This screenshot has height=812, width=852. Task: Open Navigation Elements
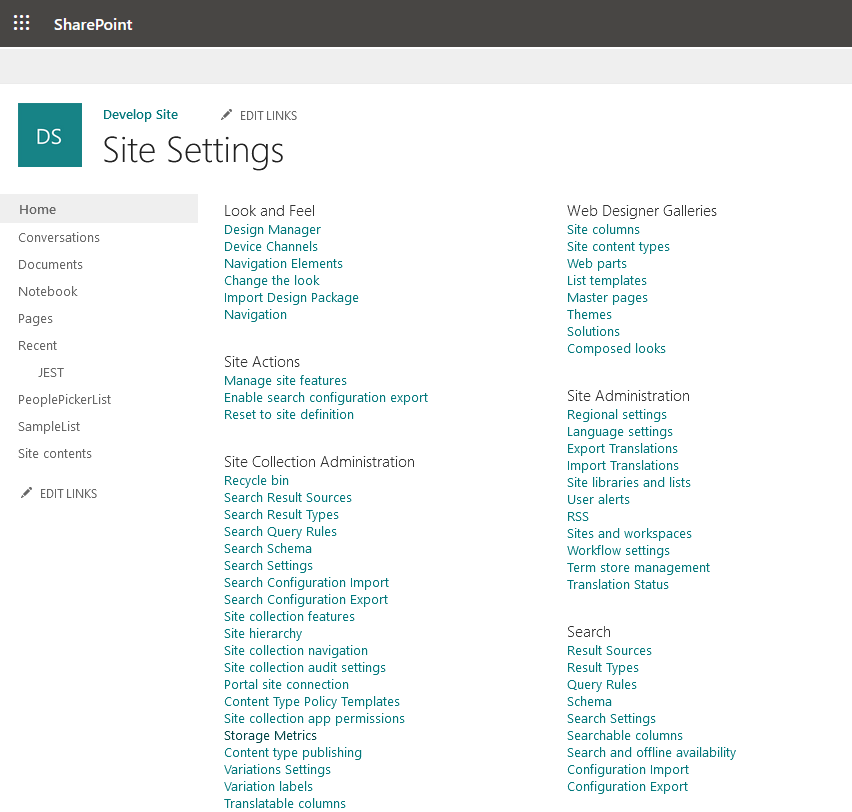pos(283,264)
